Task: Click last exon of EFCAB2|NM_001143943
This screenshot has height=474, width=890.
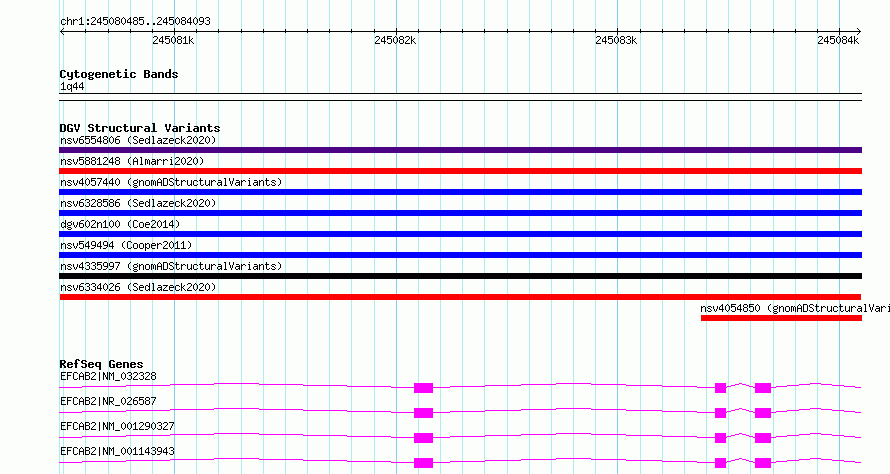Action: coord(763,463)
